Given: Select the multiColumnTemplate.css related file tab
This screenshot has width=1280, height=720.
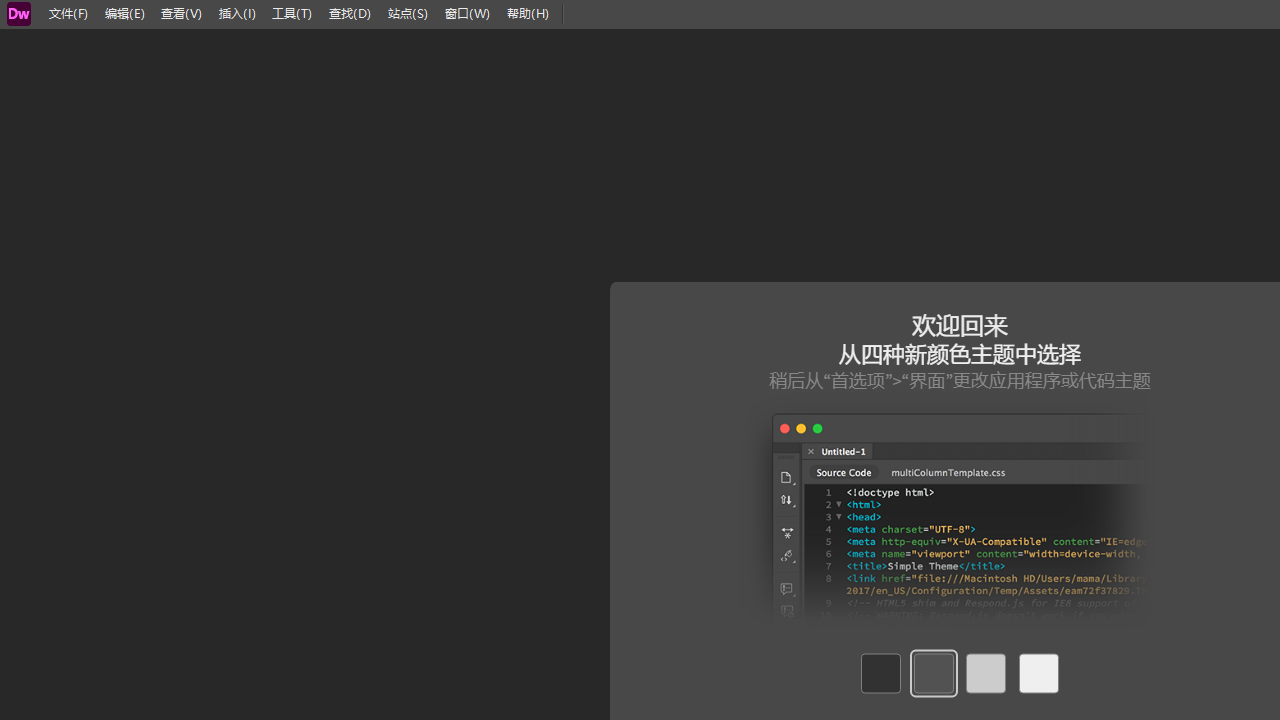Looking at the screenshot, I should 947,472.
